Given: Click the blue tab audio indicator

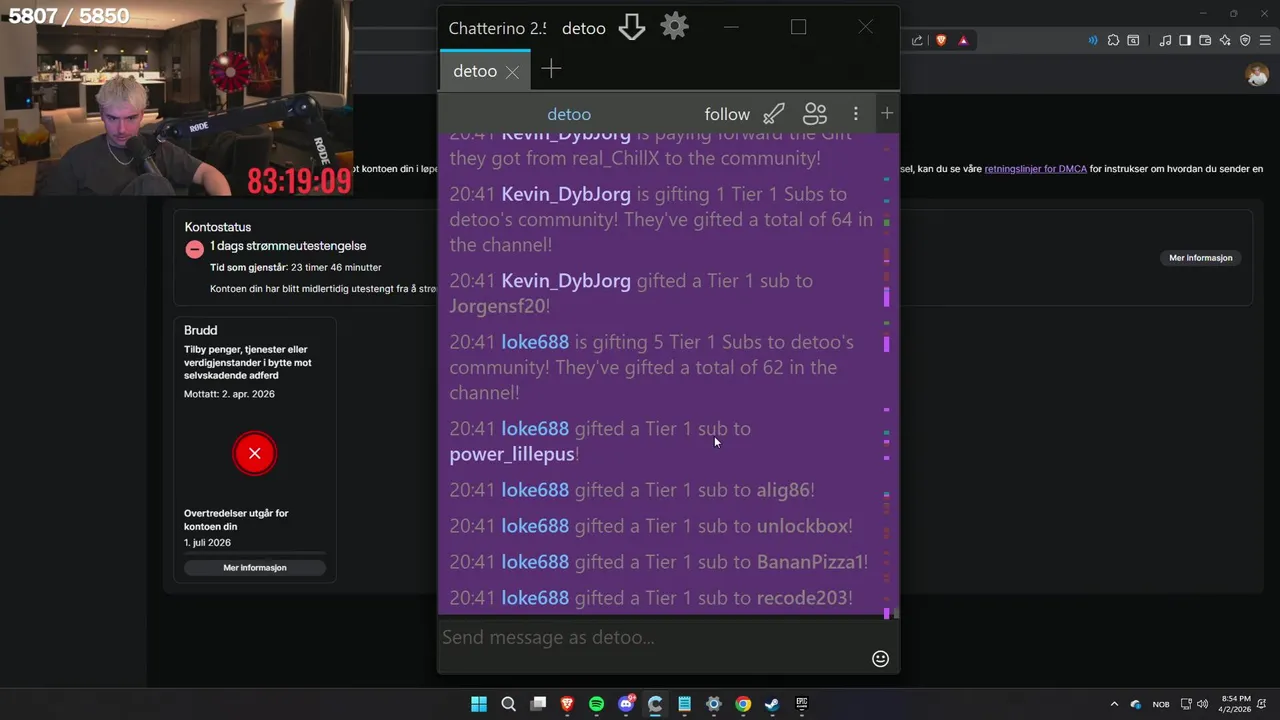Looking at the screenshot, I should point(1092,40).
